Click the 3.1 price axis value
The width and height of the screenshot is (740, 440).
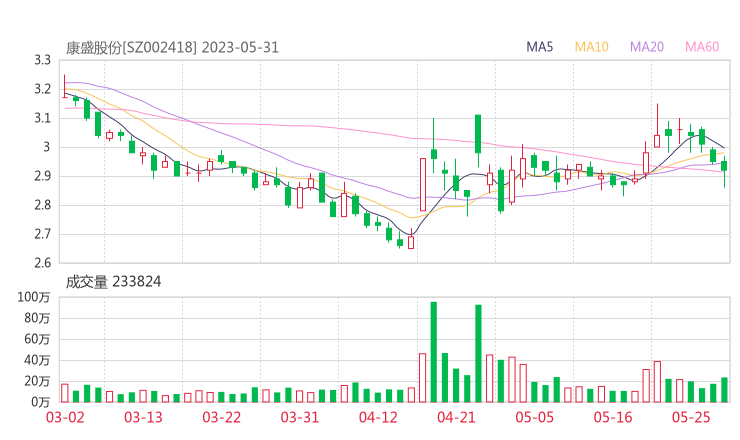point(42,118)
